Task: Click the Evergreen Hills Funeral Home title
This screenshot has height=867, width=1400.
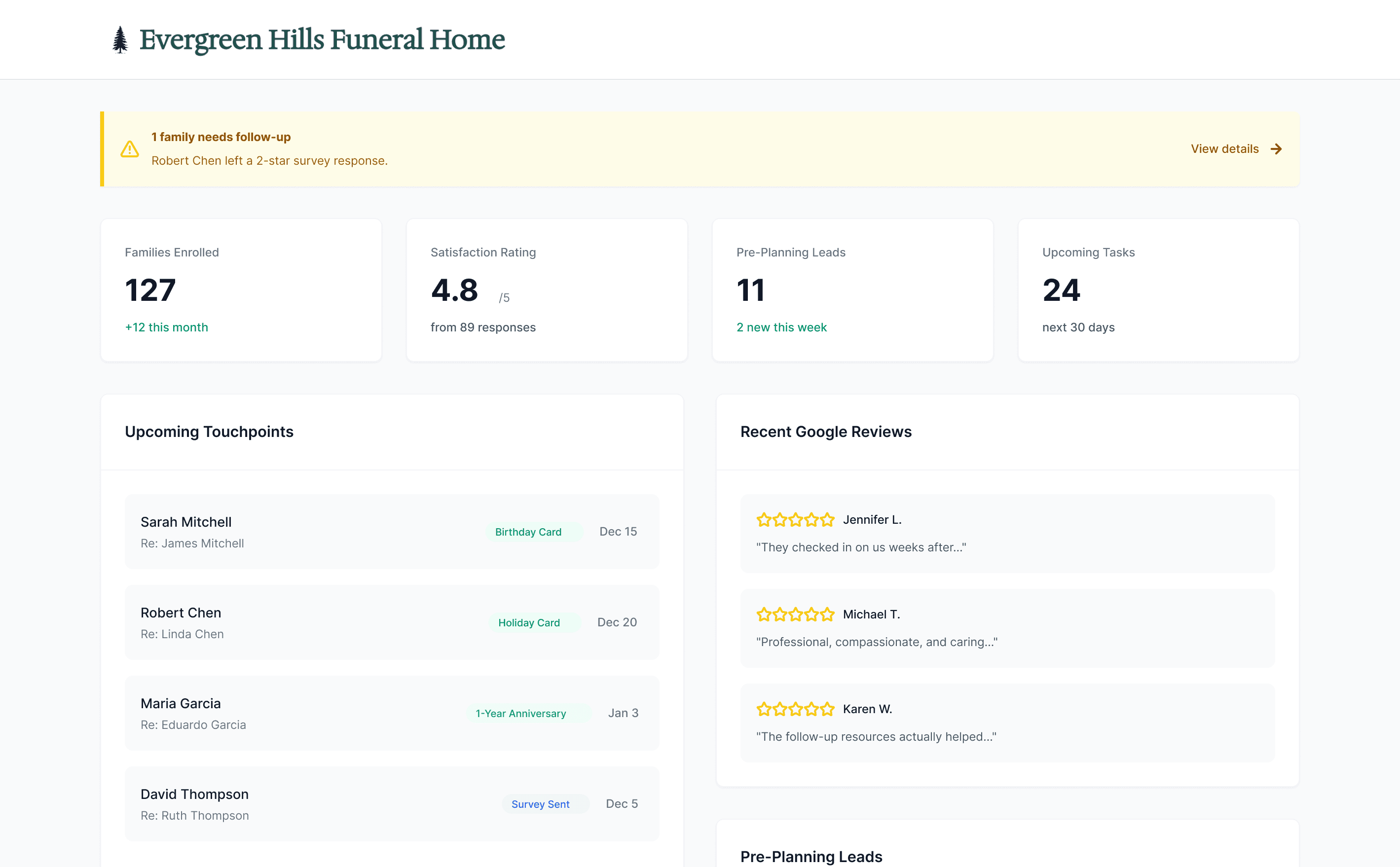Action: [x=322, y=39]
